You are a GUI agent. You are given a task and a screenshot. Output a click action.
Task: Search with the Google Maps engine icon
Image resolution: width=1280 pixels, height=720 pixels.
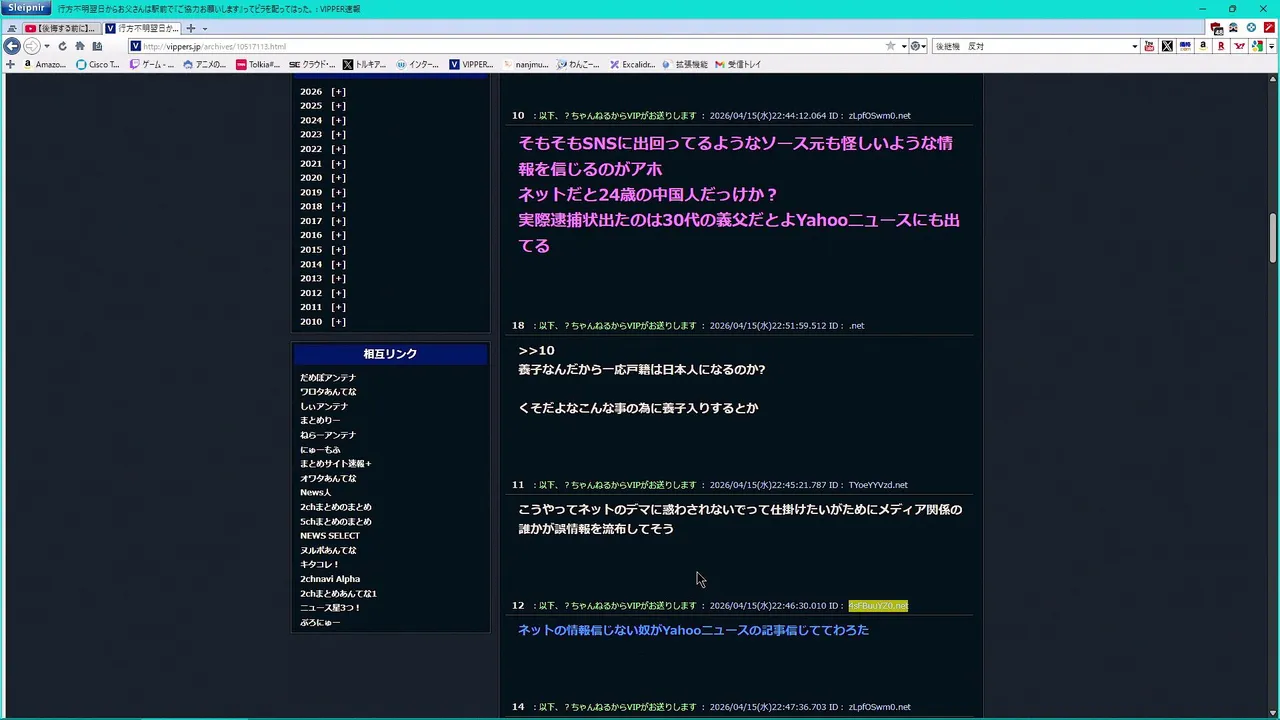pyautogui.click(x=1257, y=46)
